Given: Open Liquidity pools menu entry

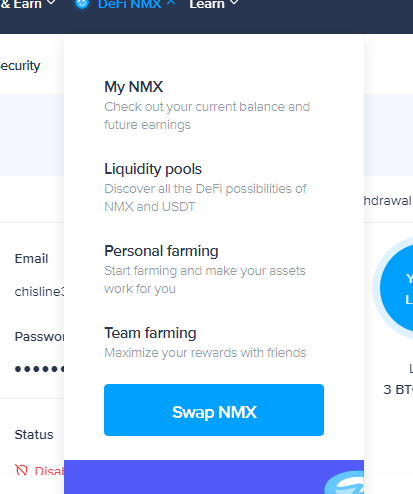Looking at the screenshot, I should [x=205, y=187].
